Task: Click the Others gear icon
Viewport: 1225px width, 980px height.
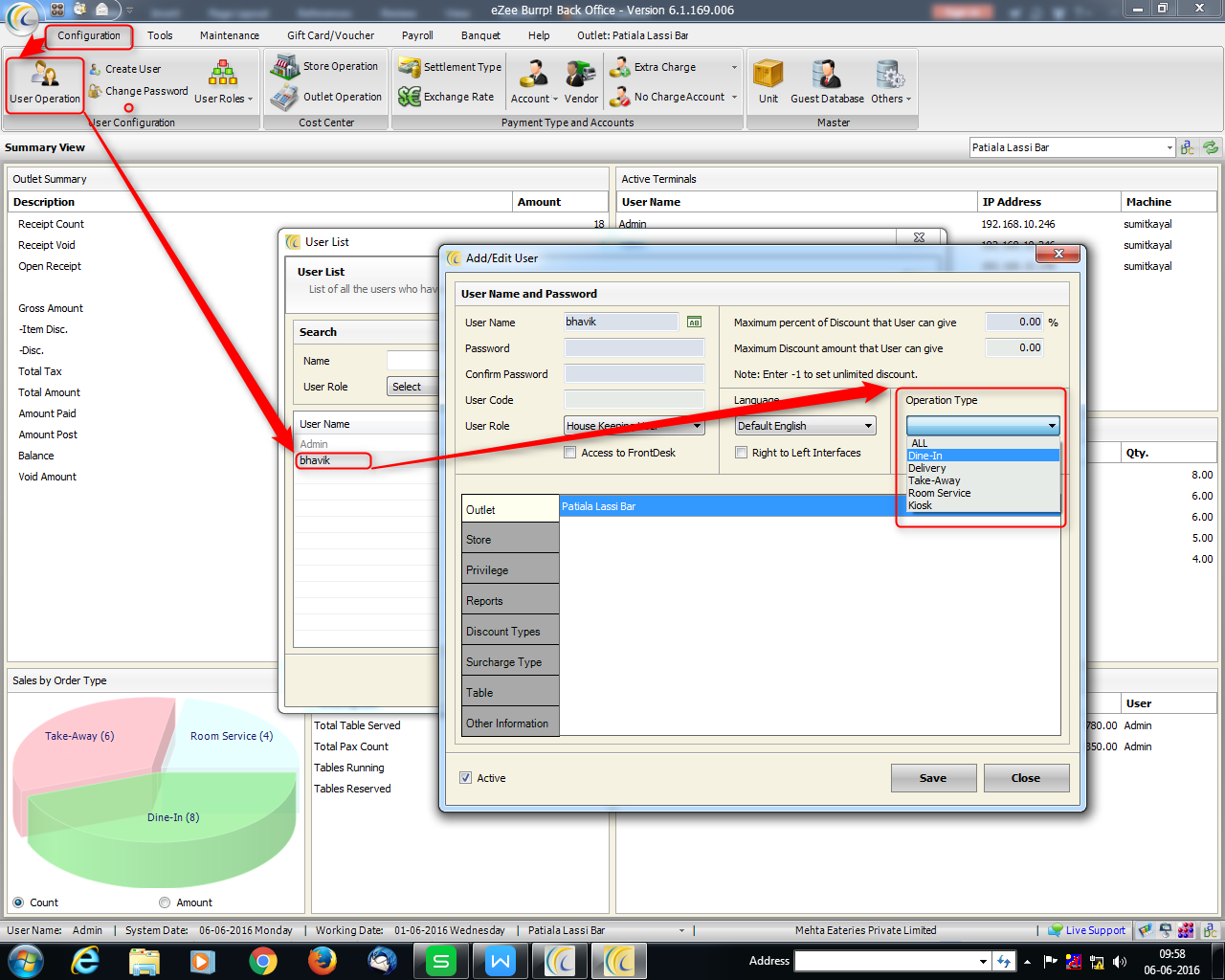Action: click(890, 74)
